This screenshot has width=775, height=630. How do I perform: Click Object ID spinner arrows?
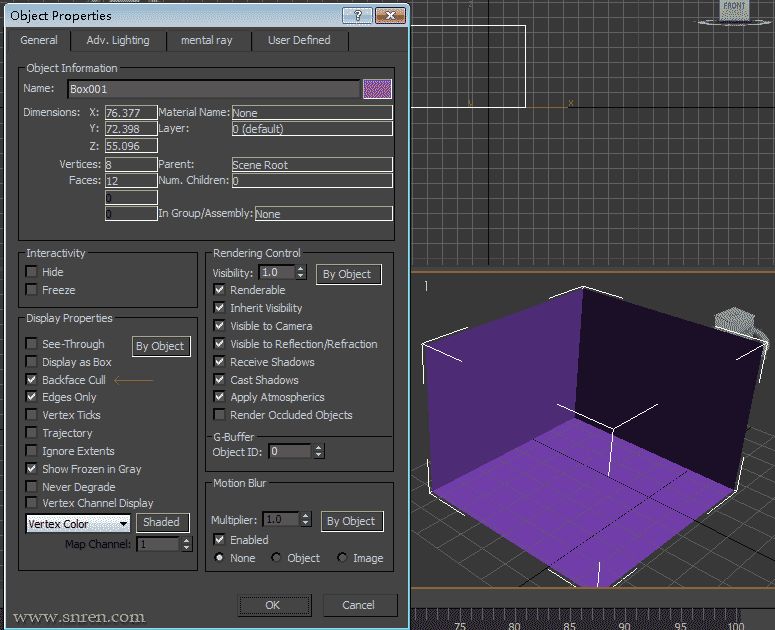(x=318, y=452)
